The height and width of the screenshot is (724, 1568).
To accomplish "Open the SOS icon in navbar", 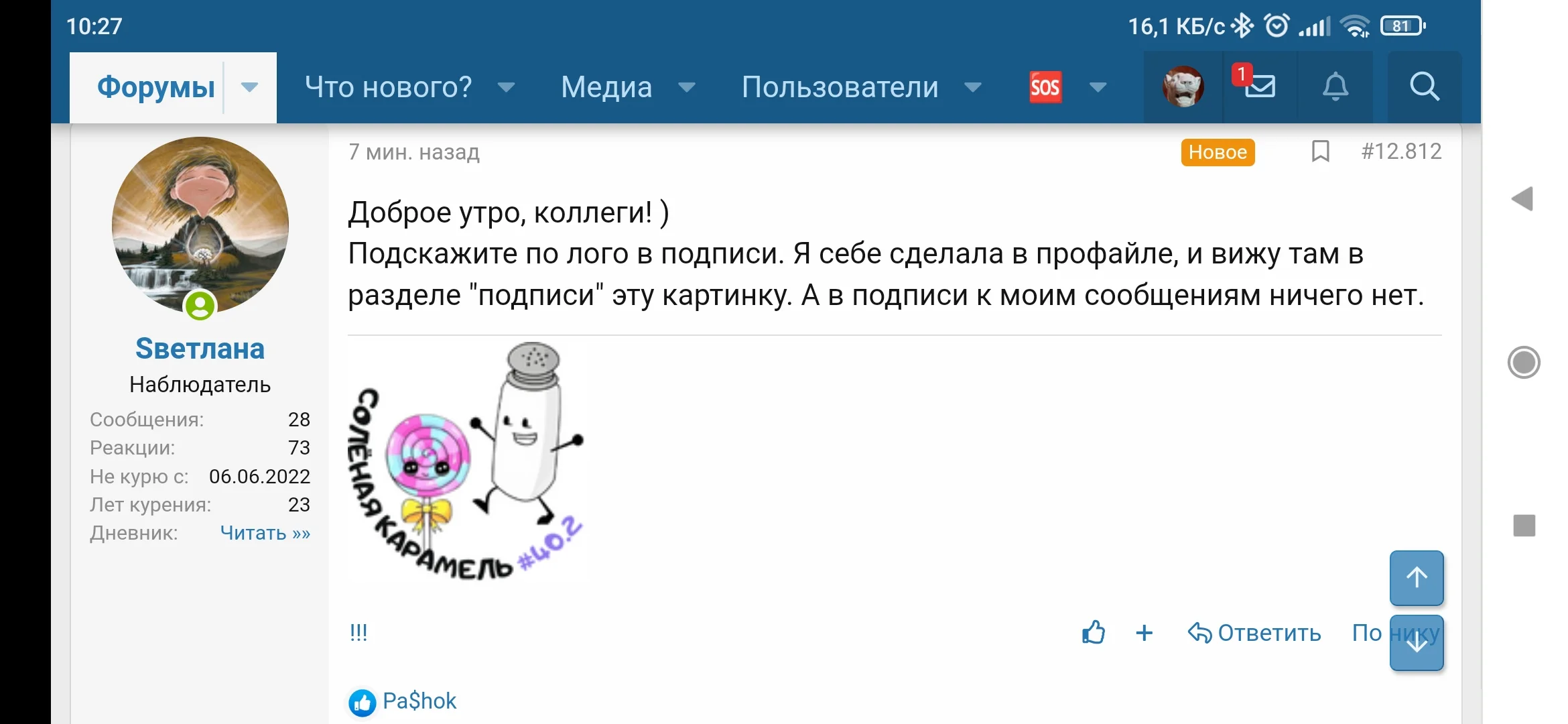I will (1045, 87).
